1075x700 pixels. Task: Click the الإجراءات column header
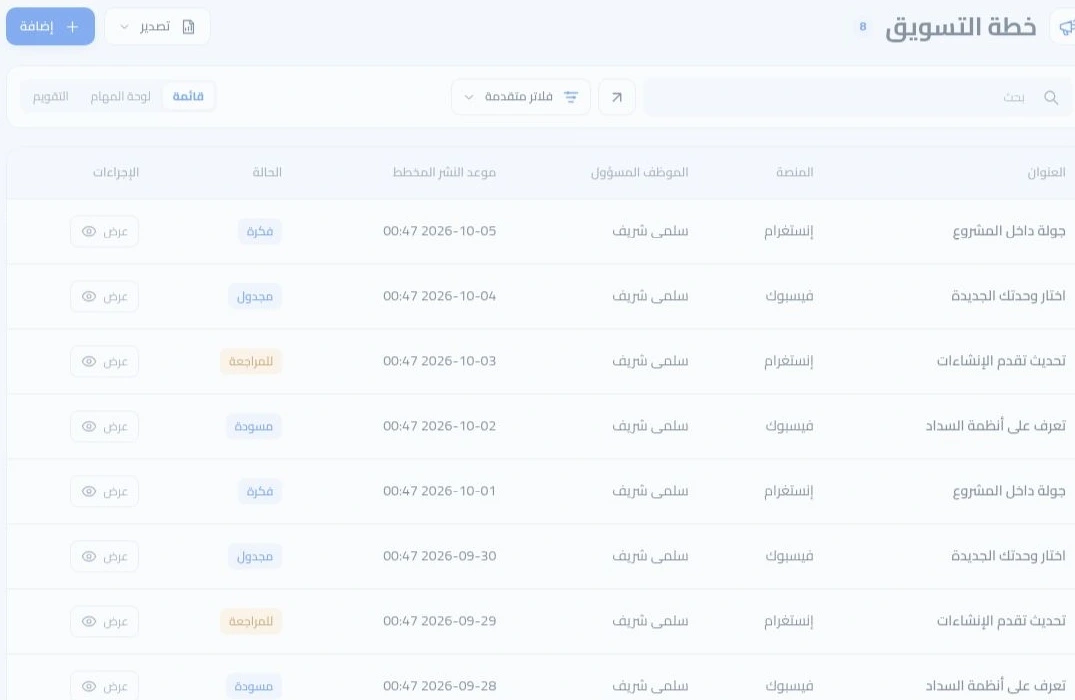point(116,172)
